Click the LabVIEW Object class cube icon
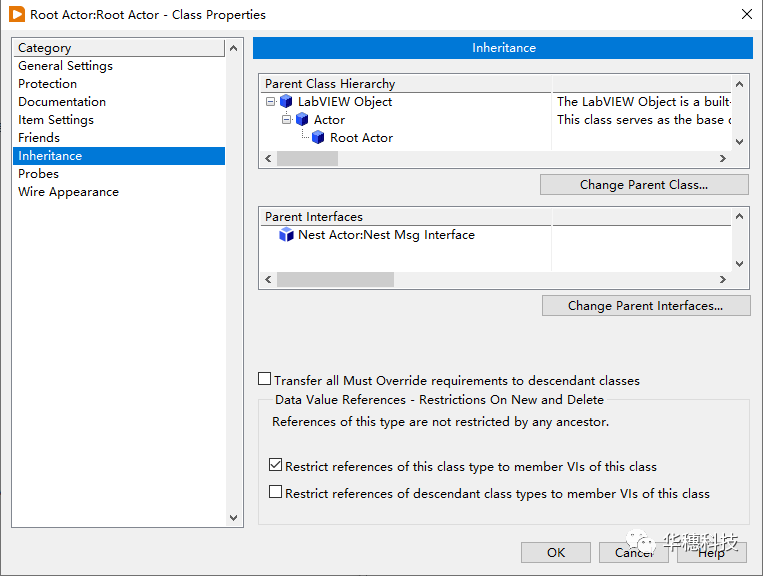This screenshot has width=763, height=576. click(x=286, y=102)
